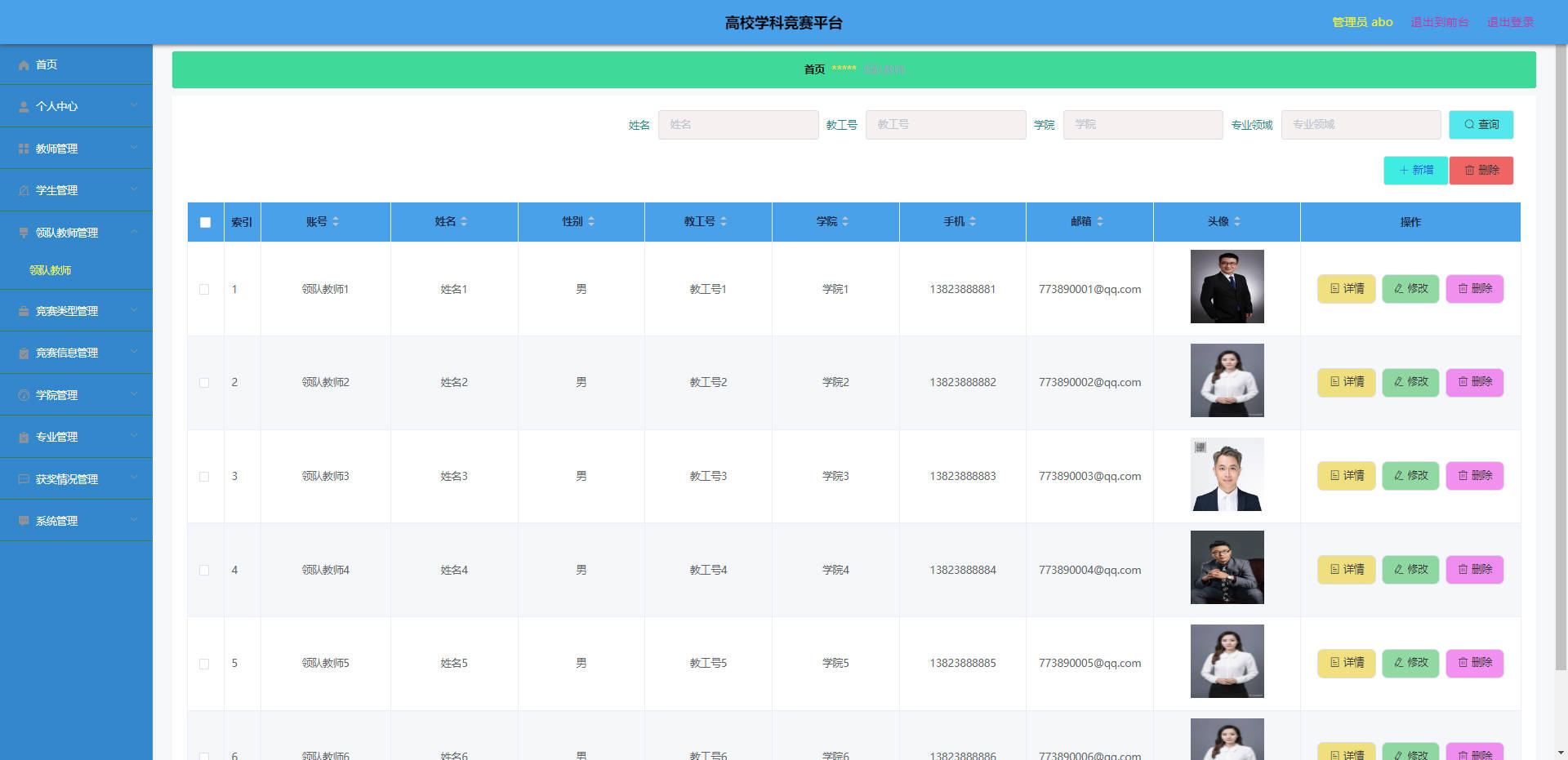The height and width of the screenshot is (760, 1568).
Task: Click the icon beside 获奖情况管理
Action: coord(24,479)
